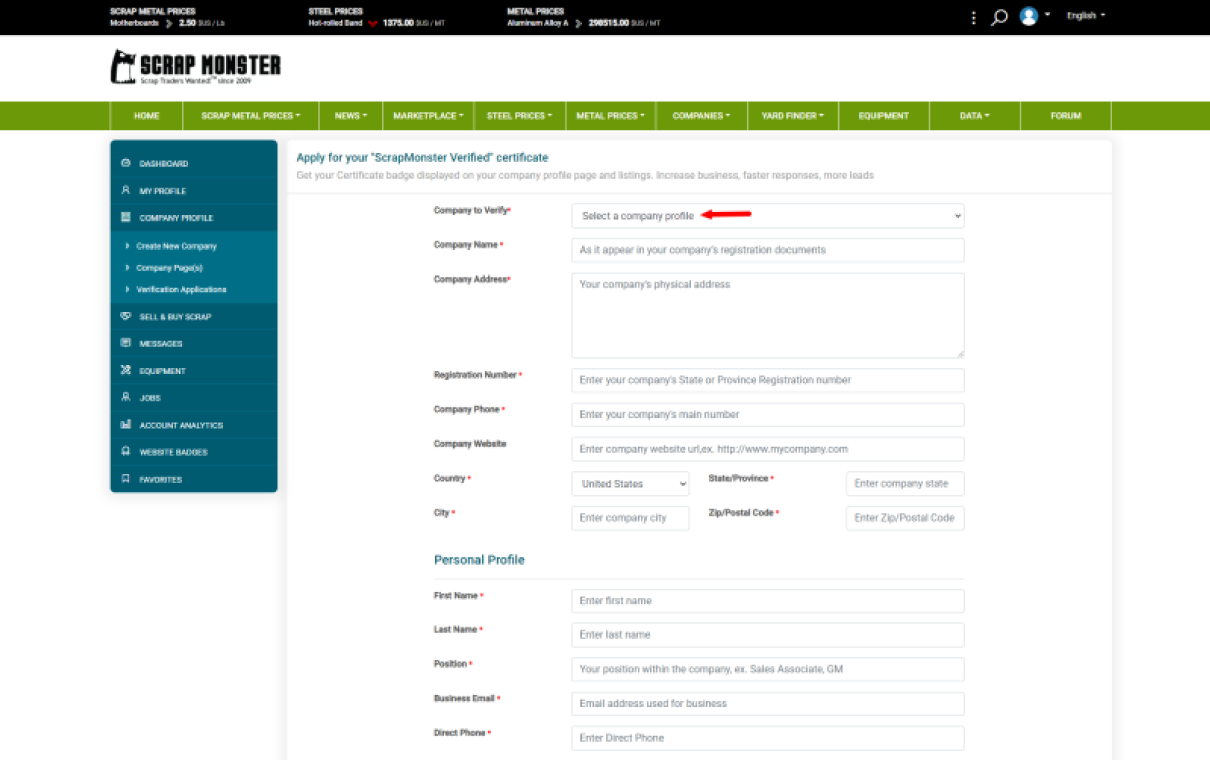This screenshot has height=760, width=1210.
Task: Open Messages in the sidebar
Action: [160, 344]
